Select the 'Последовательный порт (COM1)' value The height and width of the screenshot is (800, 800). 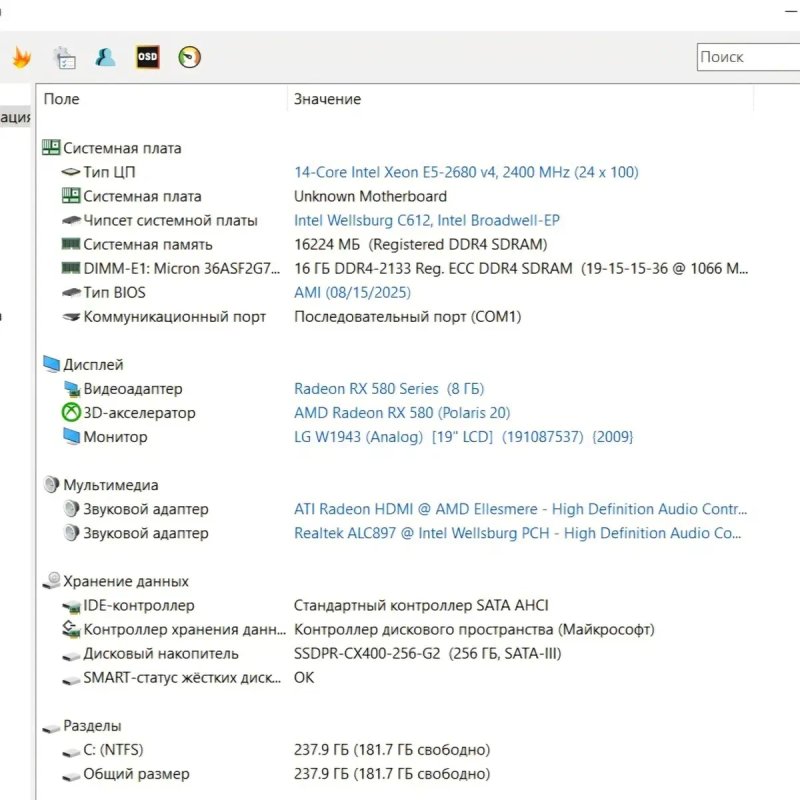[x=408, y=317]
